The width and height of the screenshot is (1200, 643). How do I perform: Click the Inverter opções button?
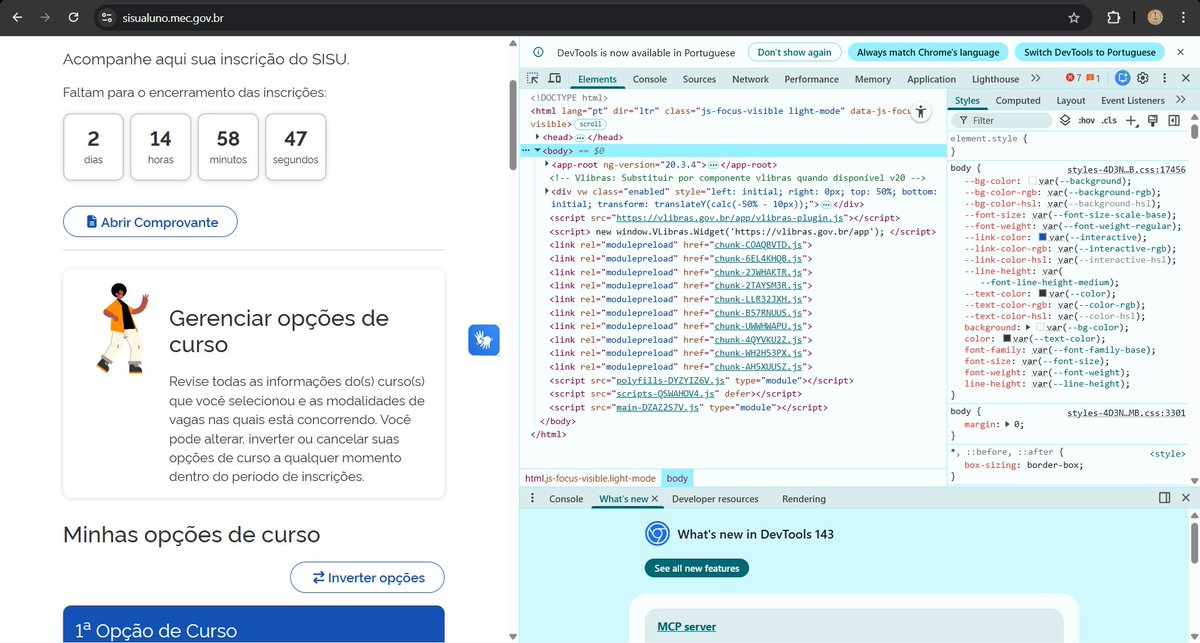(x=367, y=577)
